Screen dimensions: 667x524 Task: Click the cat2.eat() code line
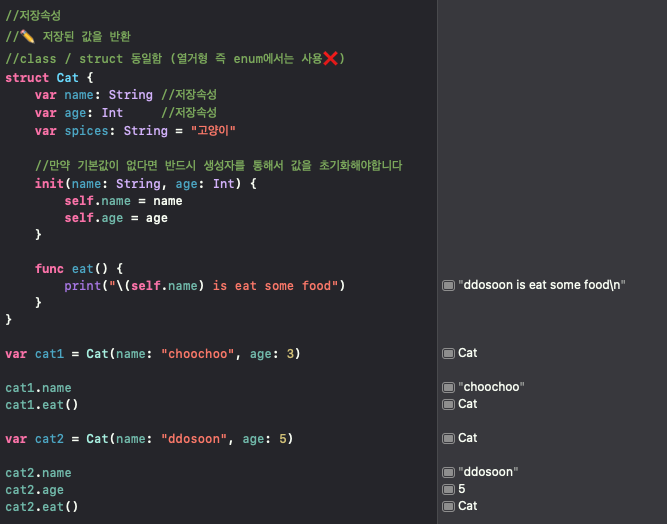click(x=42, y=507)
